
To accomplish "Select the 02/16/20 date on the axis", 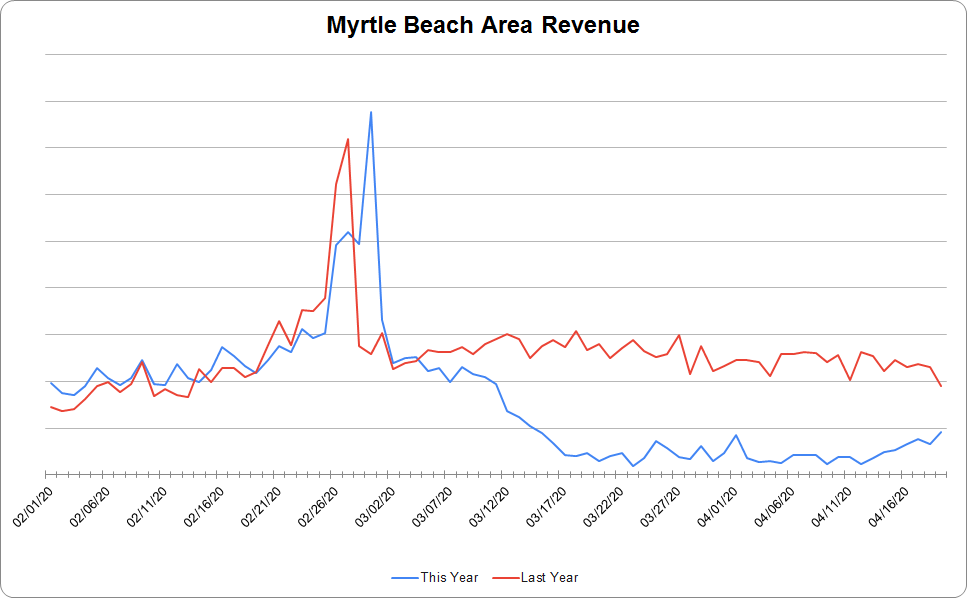I will point(204,507).
